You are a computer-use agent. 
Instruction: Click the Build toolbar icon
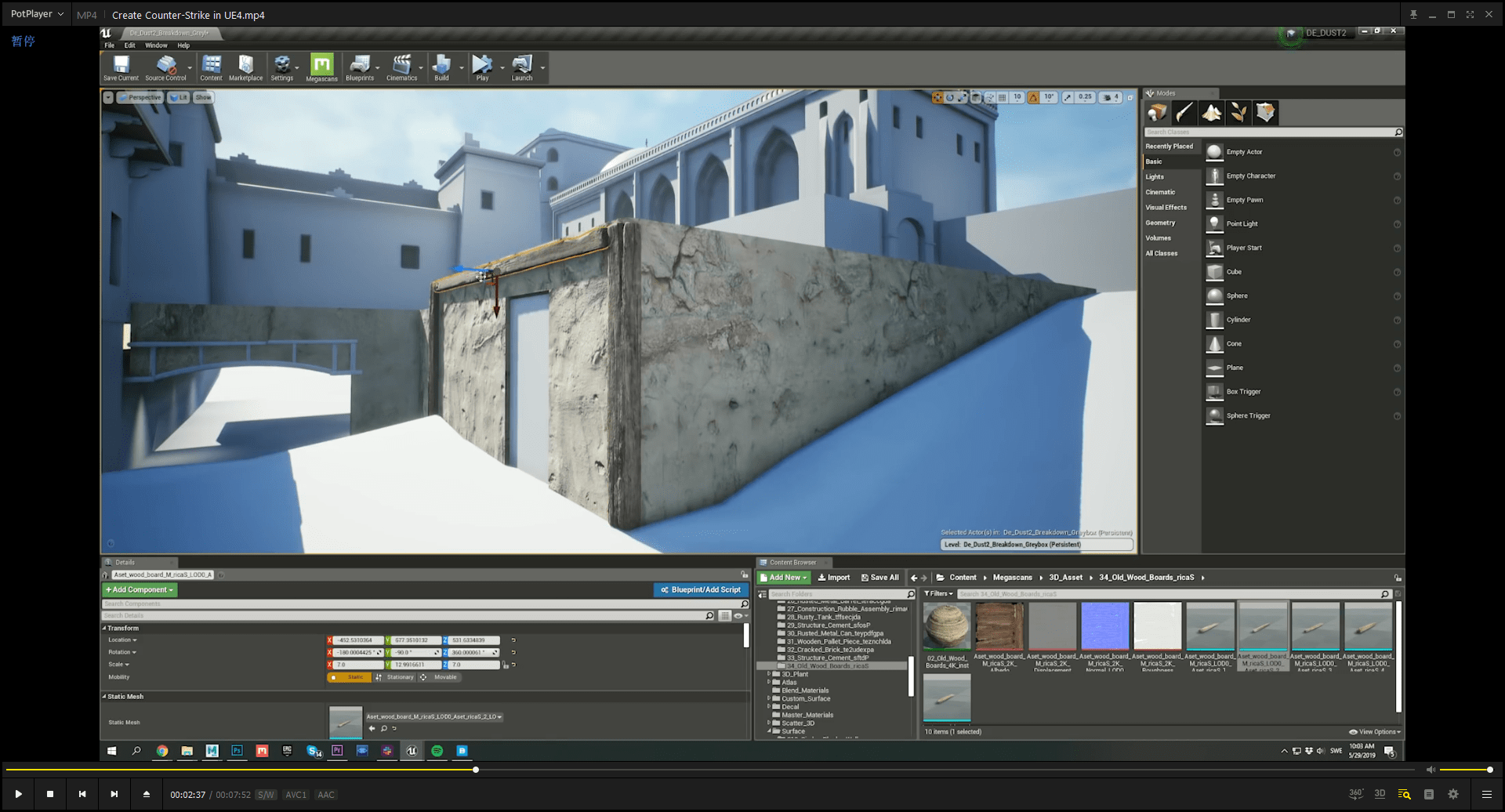pyautogui.click(x=441, y=68)
